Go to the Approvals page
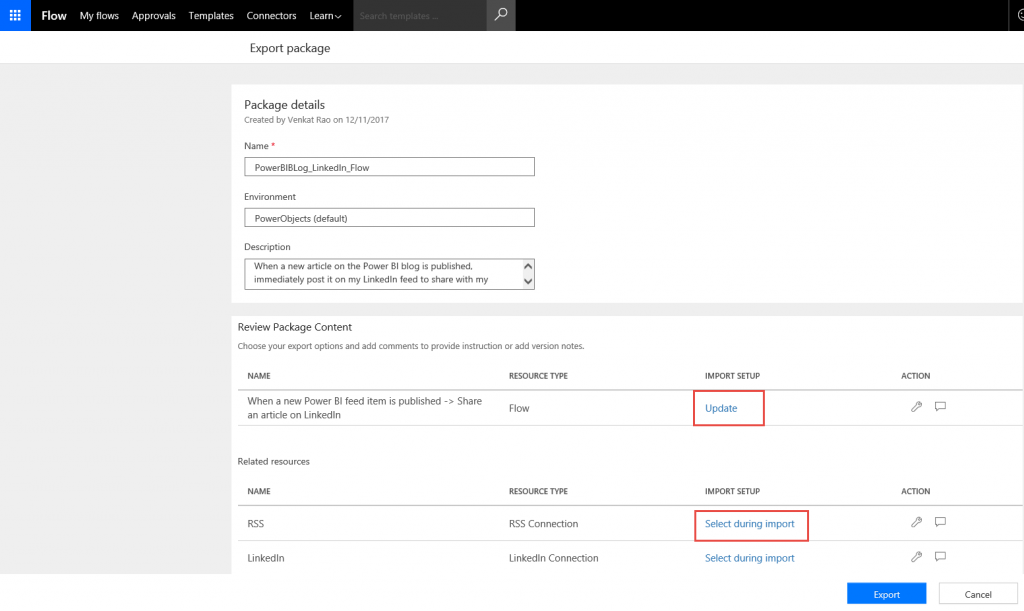Viewport: 1024px width, 611px height. 153,16
